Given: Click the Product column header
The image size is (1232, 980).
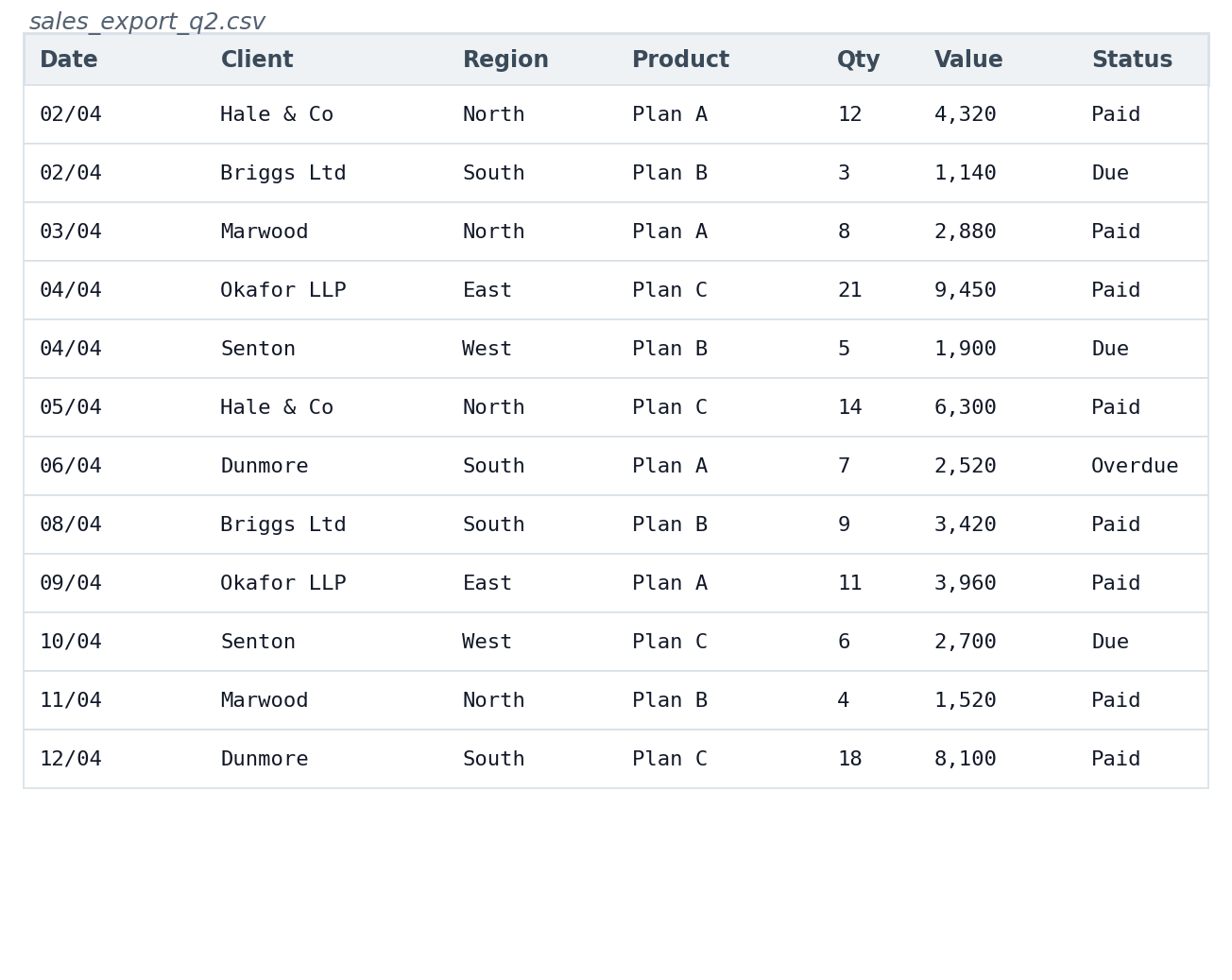Looking at the screenshot, I should [x=680, y=60].
